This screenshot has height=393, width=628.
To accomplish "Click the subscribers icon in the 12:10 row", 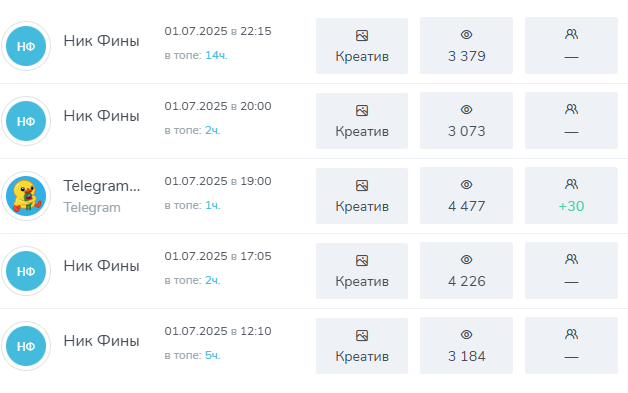I will [x=571, y=334].
